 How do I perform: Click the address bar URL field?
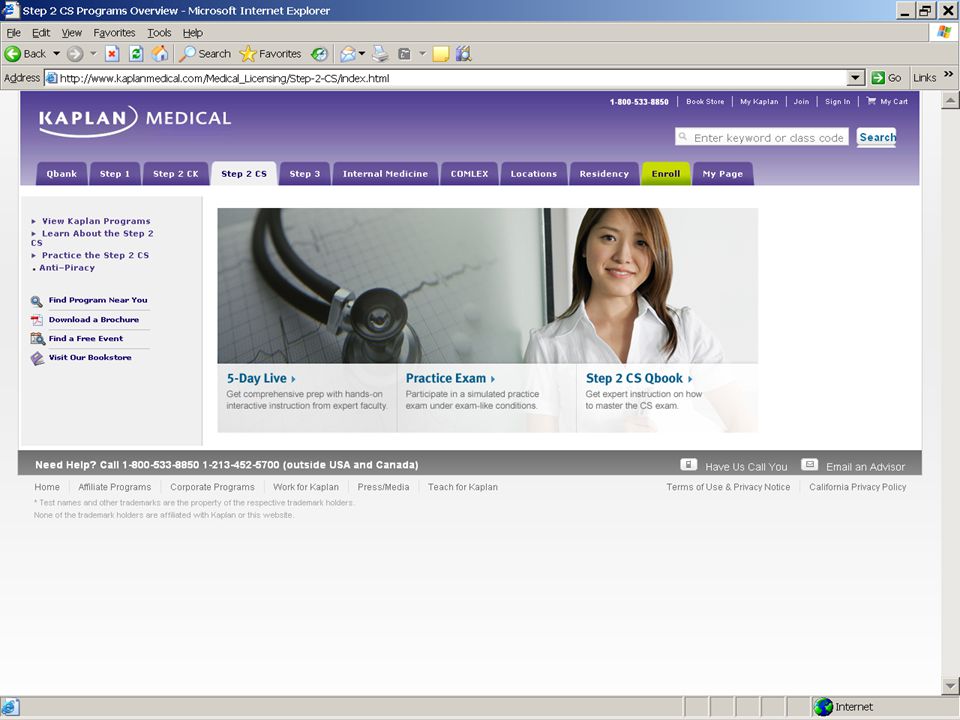[x=447, y=78]
